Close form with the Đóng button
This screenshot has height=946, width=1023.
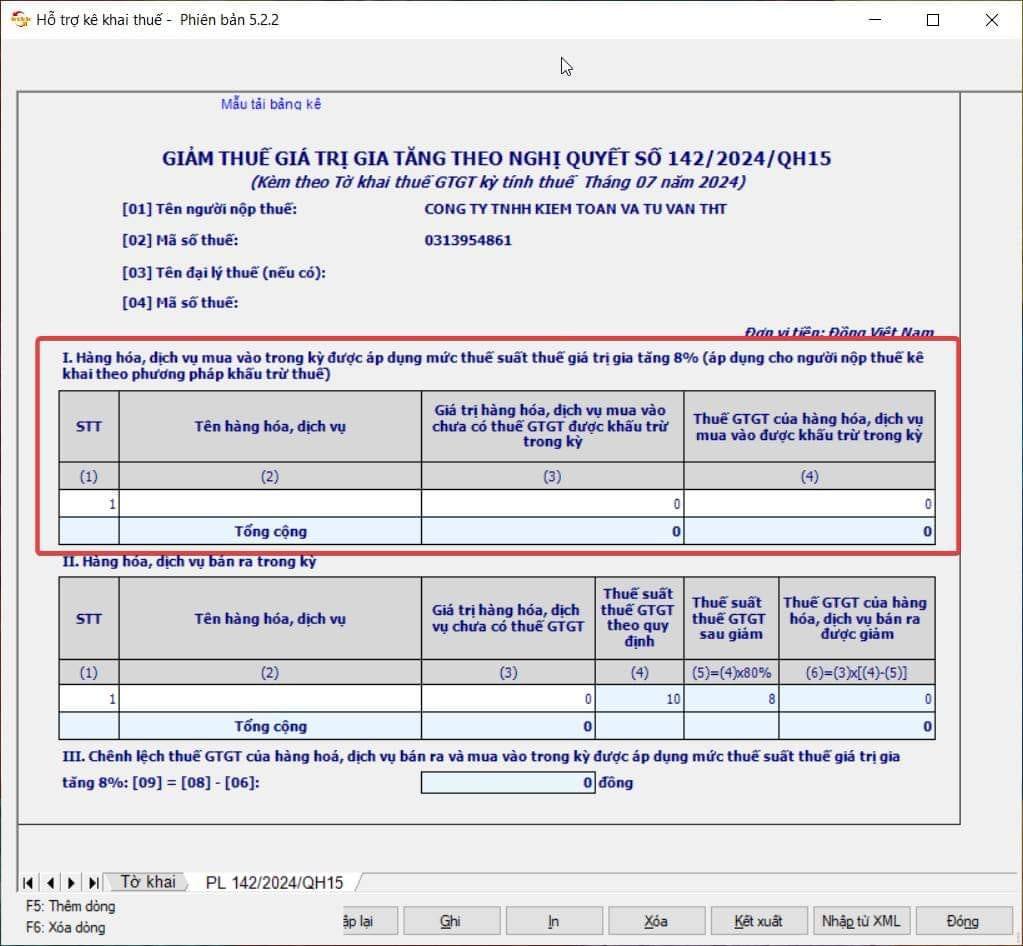click(962, 921)
